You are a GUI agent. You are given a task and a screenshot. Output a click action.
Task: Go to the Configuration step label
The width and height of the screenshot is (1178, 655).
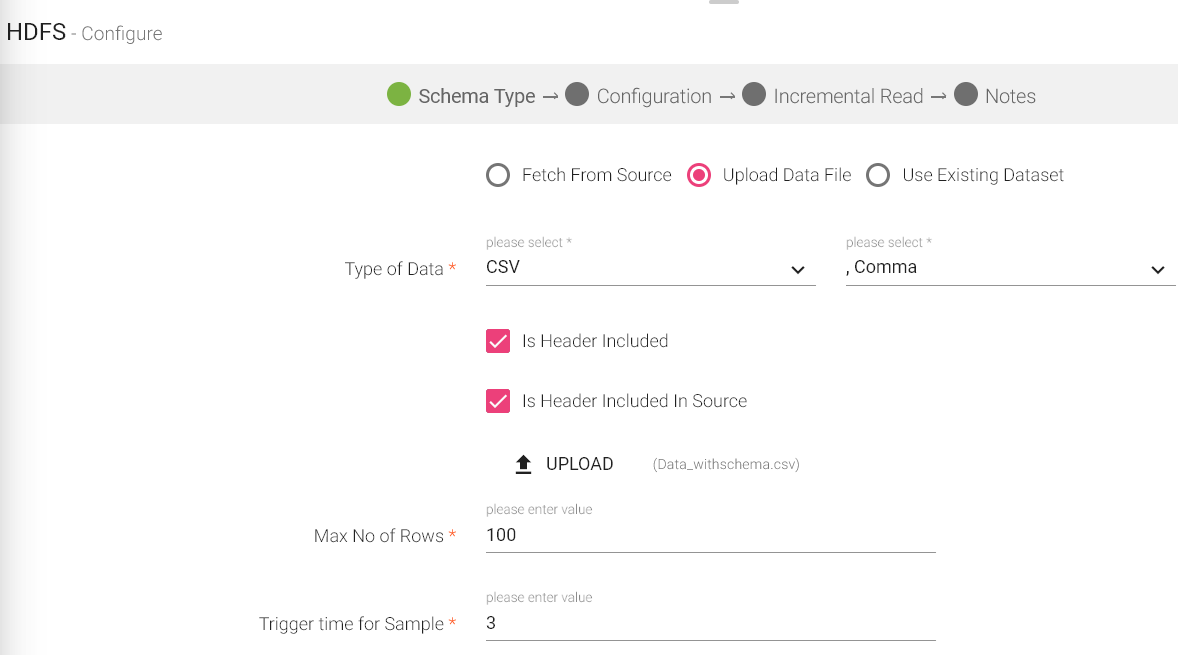[654, 96]
